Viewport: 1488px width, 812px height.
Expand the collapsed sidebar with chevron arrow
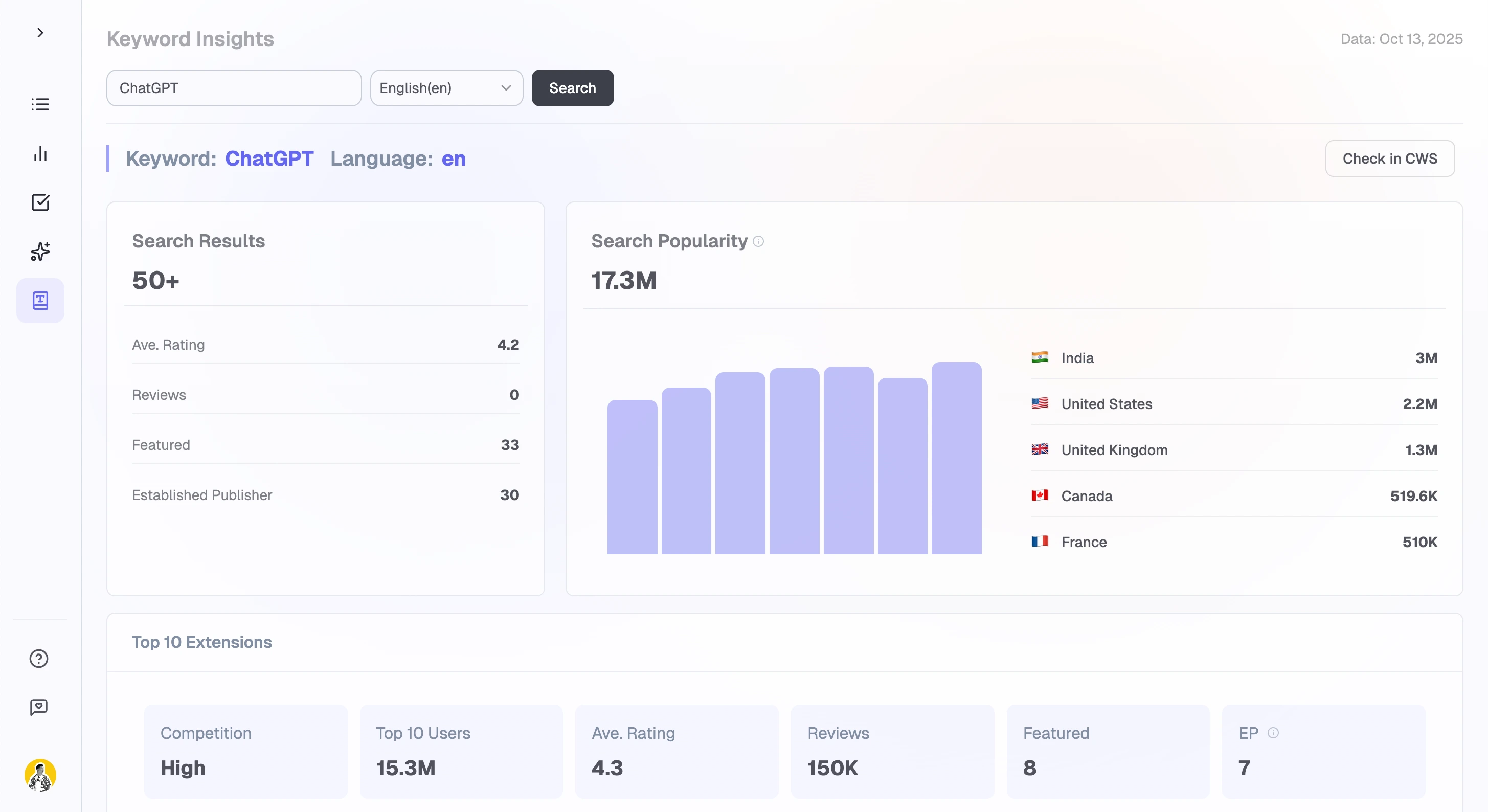(40, 33)
